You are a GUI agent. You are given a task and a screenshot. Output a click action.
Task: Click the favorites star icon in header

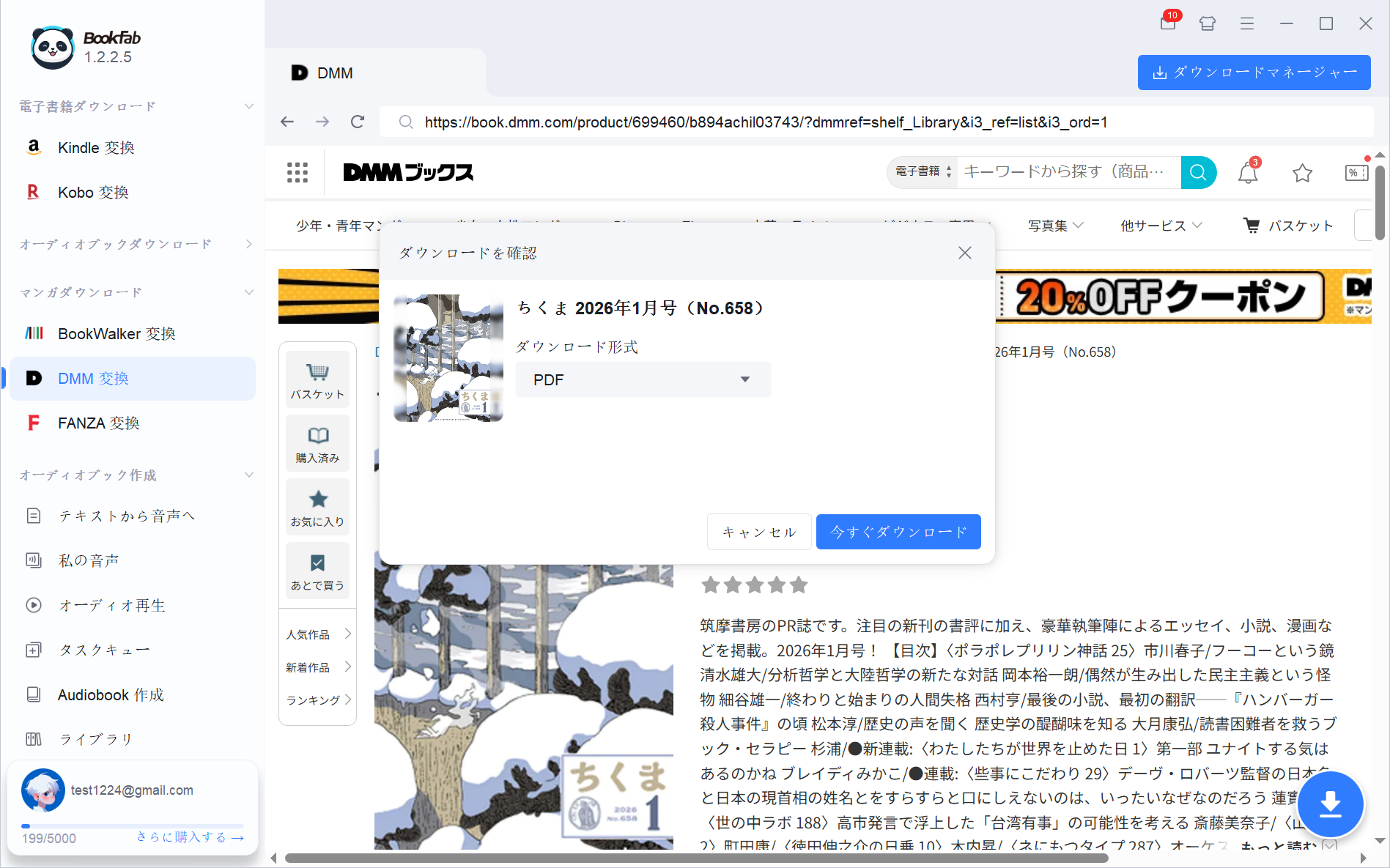(x=1302, y=173)
